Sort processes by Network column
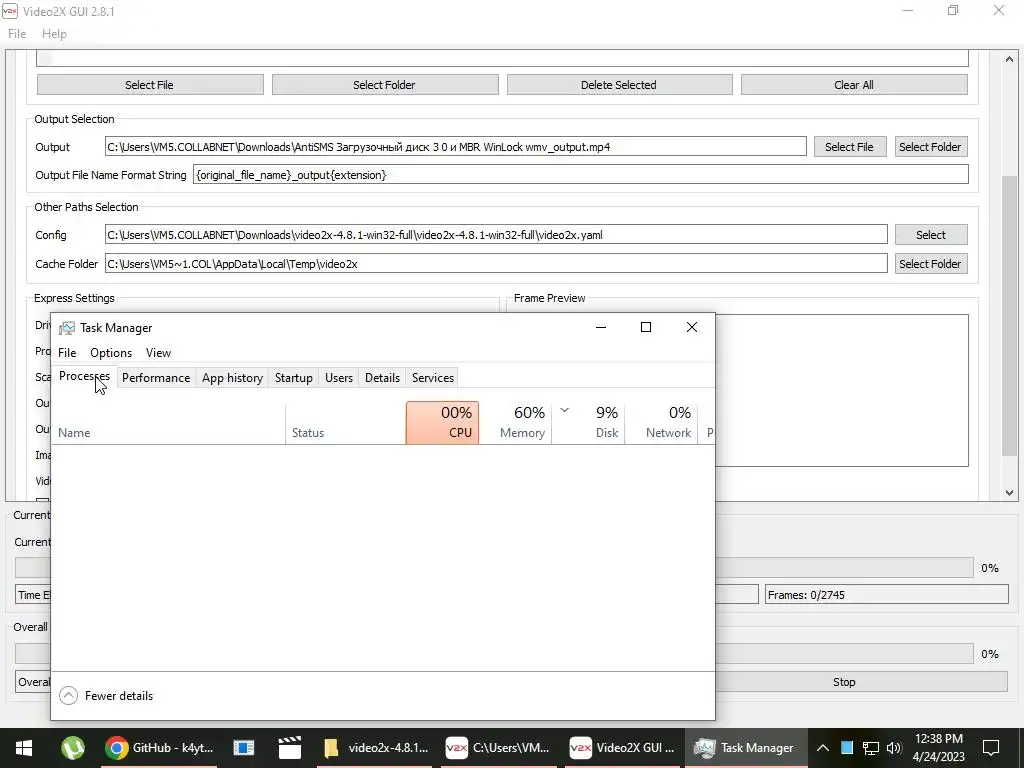The width and height of the screenshot is (1024, 768). [662, 423]
